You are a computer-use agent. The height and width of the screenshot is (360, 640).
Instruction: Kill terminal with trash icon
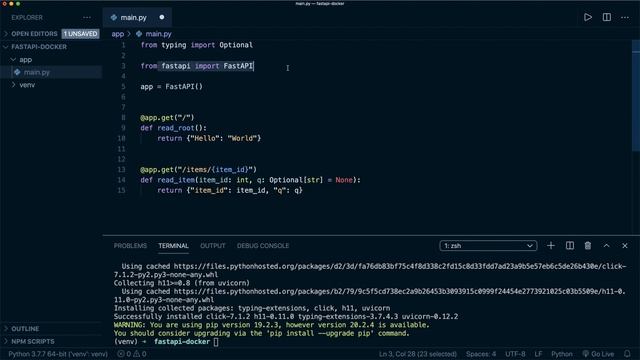588,246
